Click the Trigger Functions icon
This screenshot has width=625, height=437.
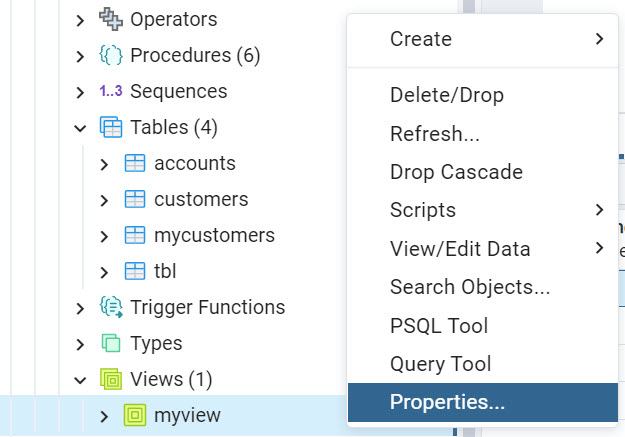click(111, 307)
